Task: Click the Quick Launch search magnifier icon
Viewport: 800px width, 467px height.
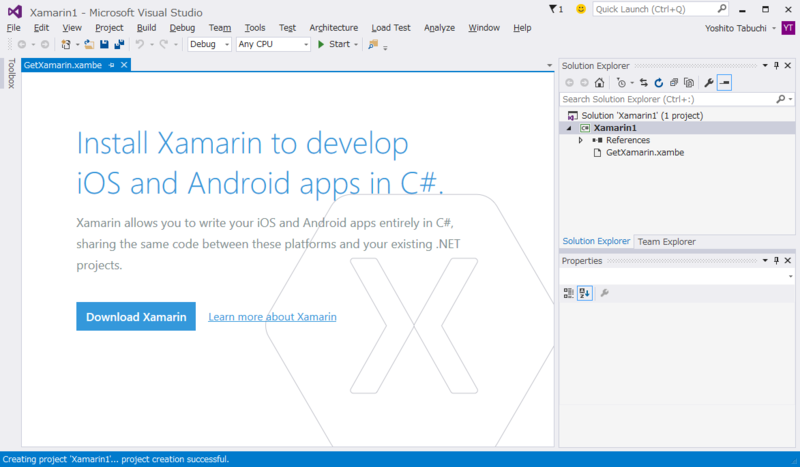Action: point(721,9)
